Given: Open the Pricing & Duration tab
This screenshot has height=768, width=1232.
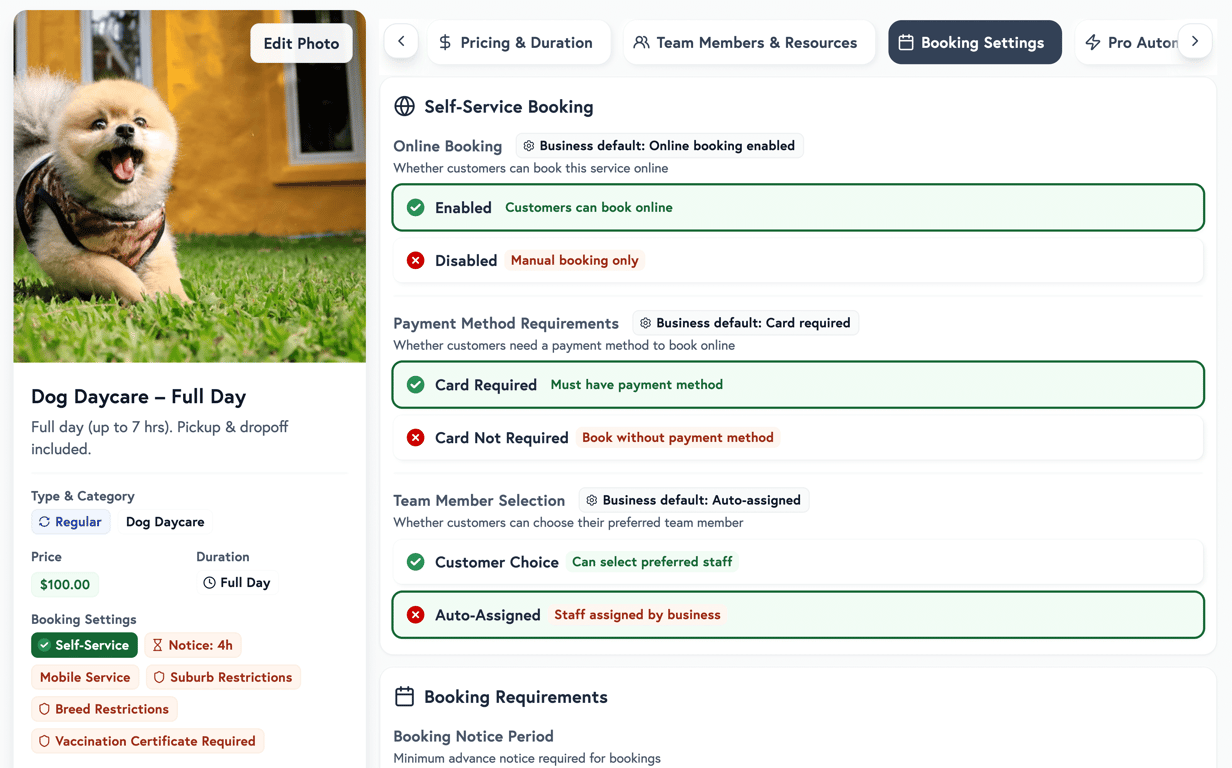Looking at the screenshot, I should (x=516, y=43).
